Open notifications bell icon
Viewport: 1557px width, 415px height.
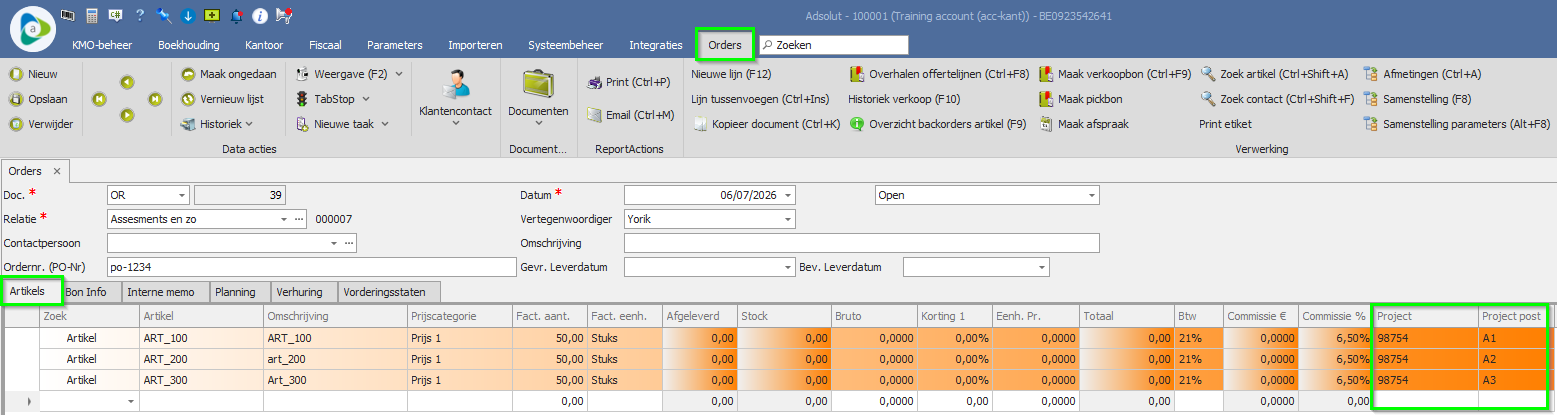tap(236, 15)
